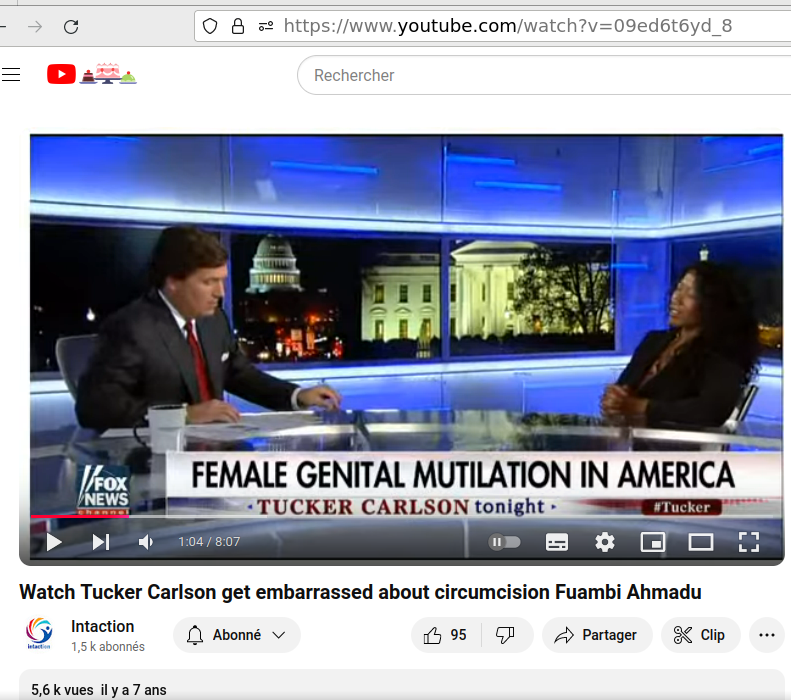
Task: View site security via padlock icon
Action: pos(238,26)
